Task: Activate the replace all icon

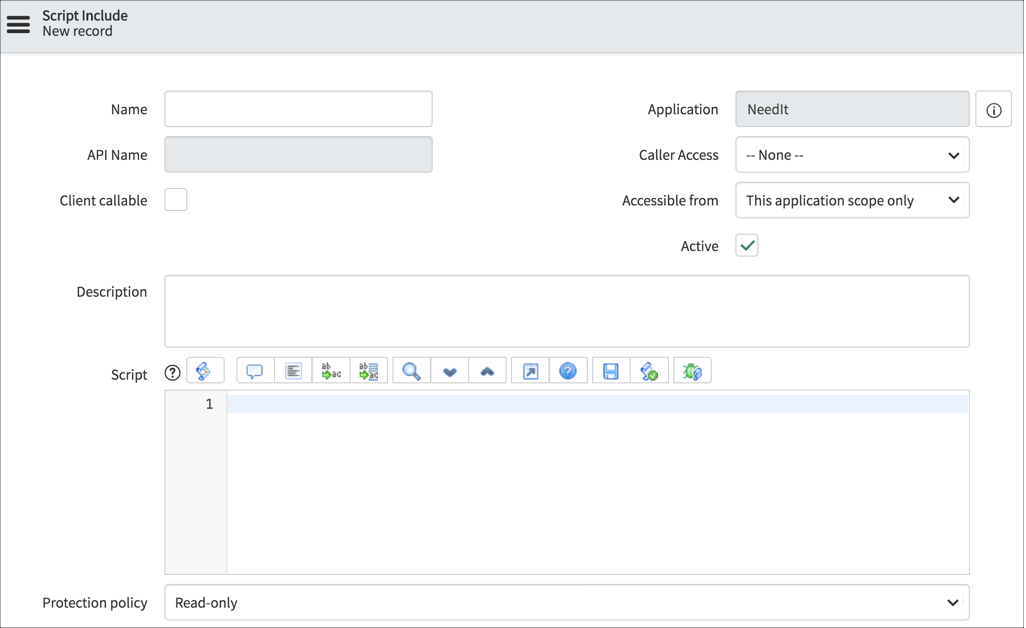Action: 369,370
